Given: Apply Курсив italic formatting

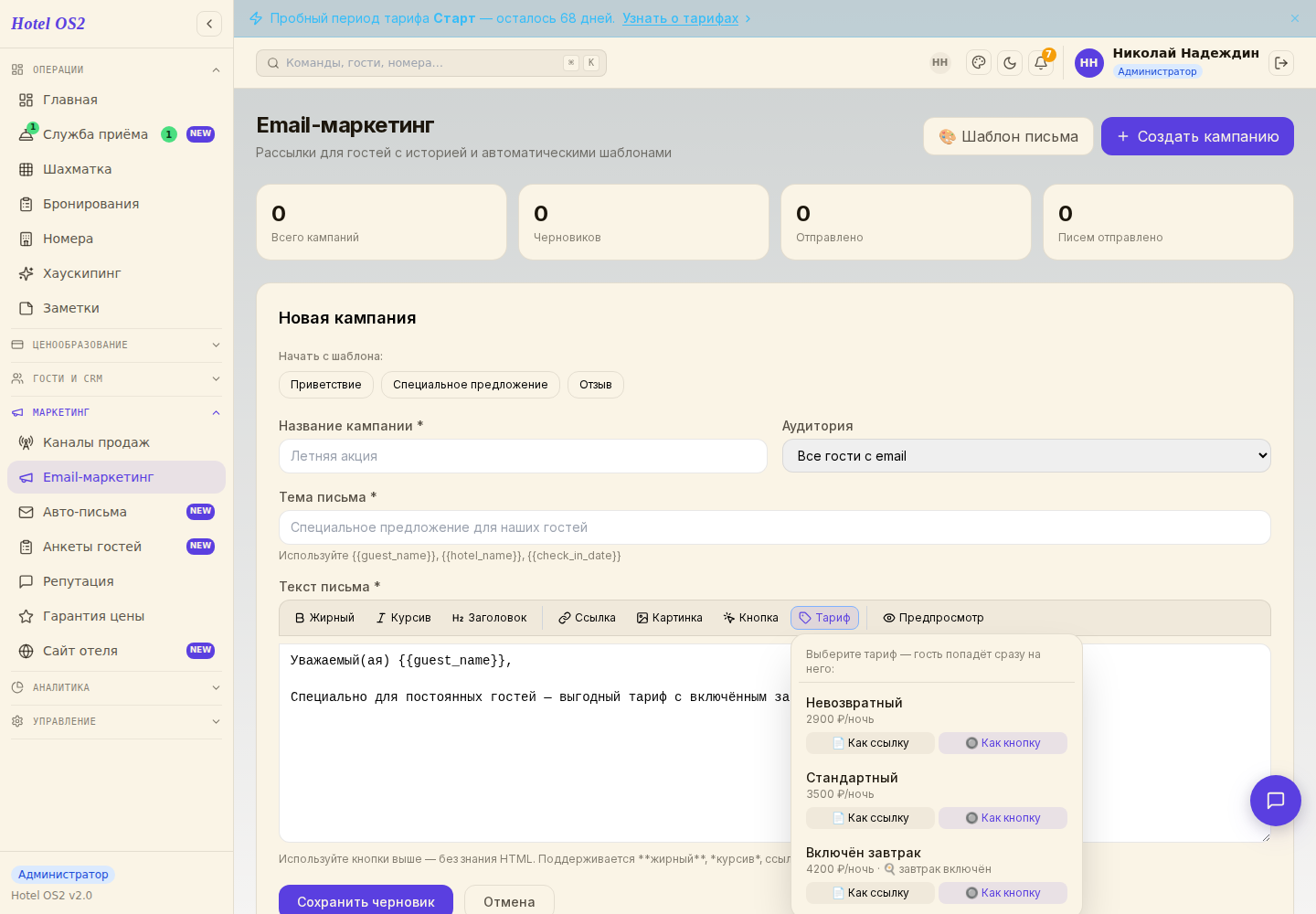Looking at the screenshot, I should (404, 618).
